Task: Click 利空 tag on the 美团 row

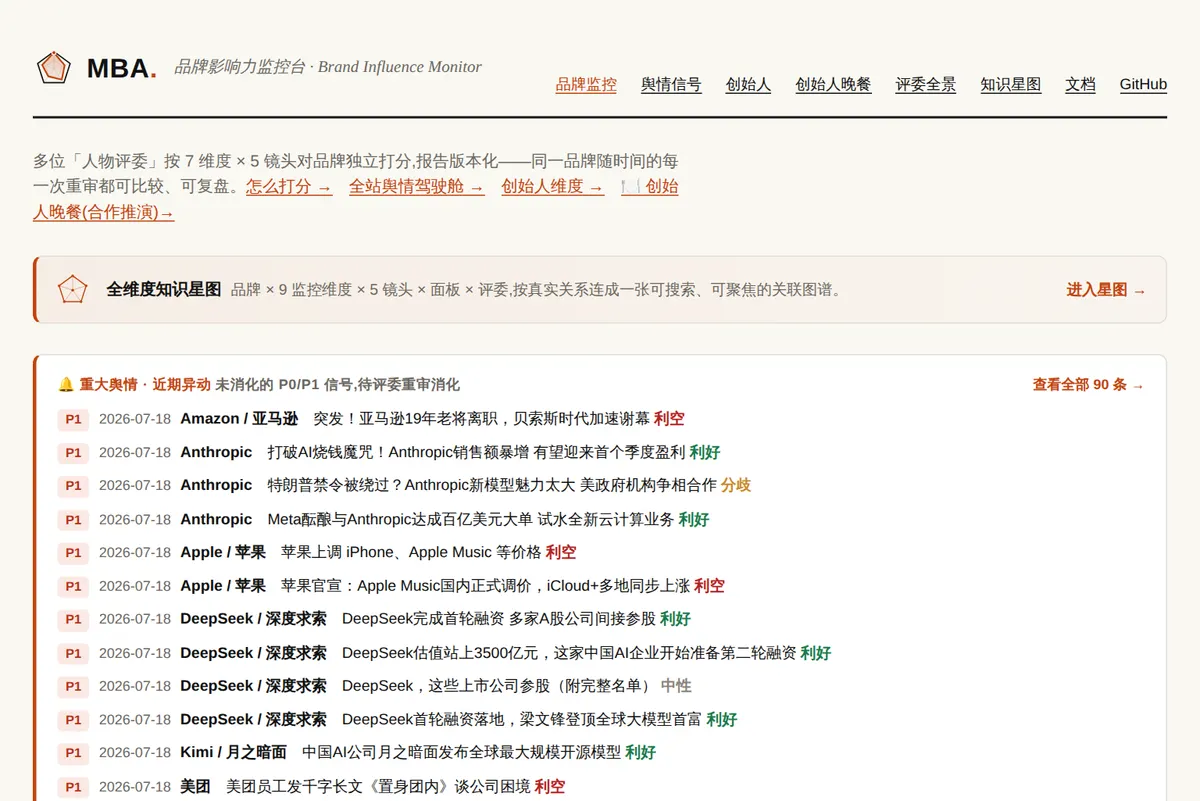Action: (550, 787)
